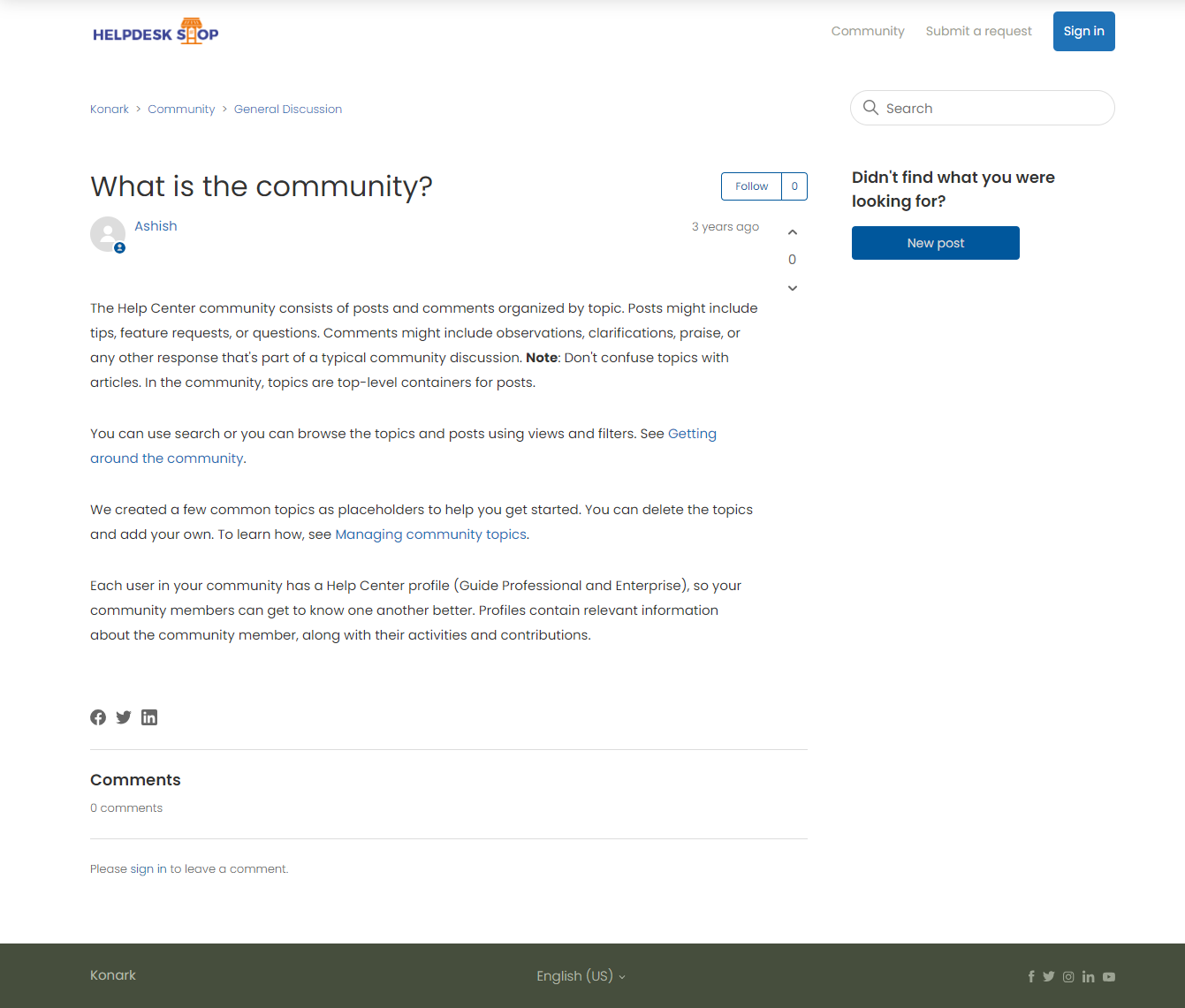Open footer YouTube icon
Viewport: 1185px width, 1008px height.
[x=1109, y=976]
